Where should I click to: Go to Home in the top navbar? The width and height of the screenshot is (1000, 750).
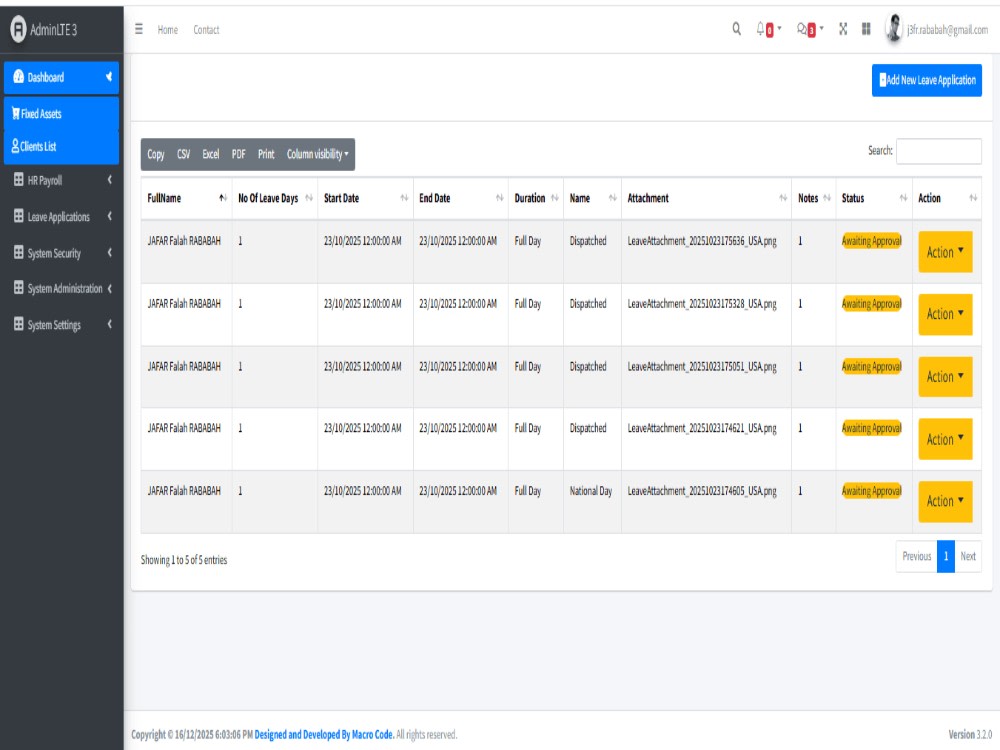point(168,29)
